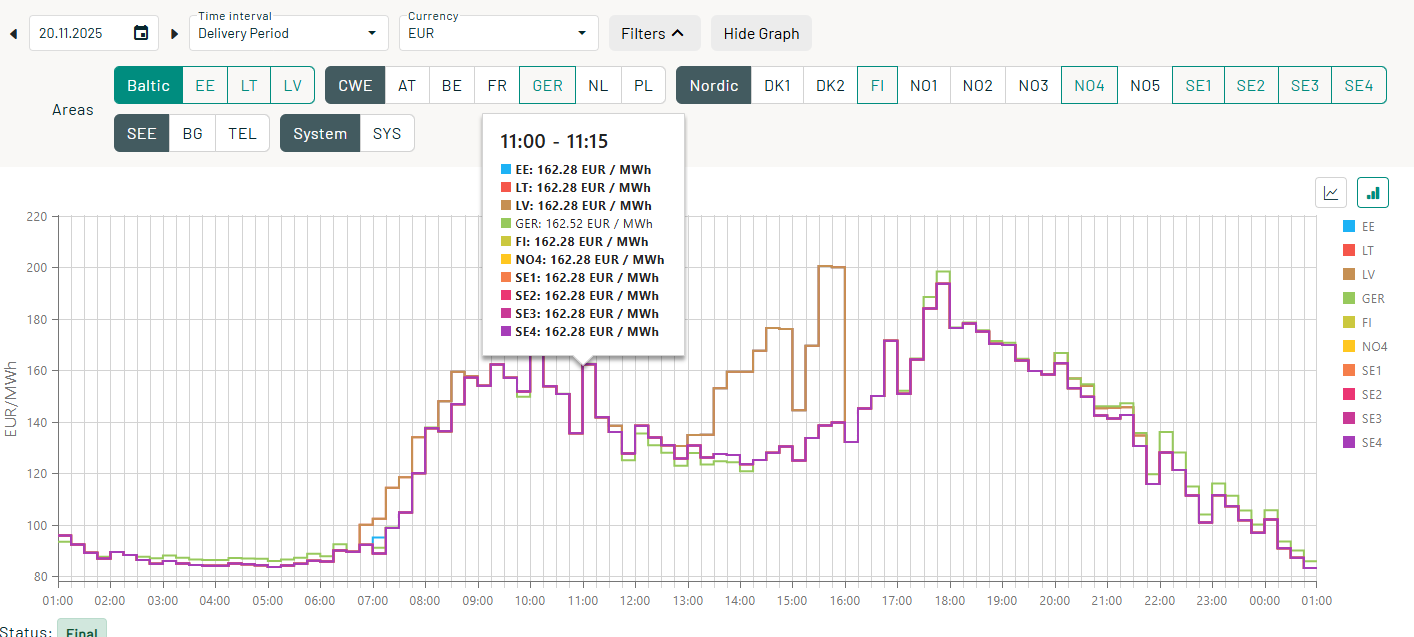The image size is (1414, 637).
Task: Click the Filters chevron icon
Action: [679, 33]
